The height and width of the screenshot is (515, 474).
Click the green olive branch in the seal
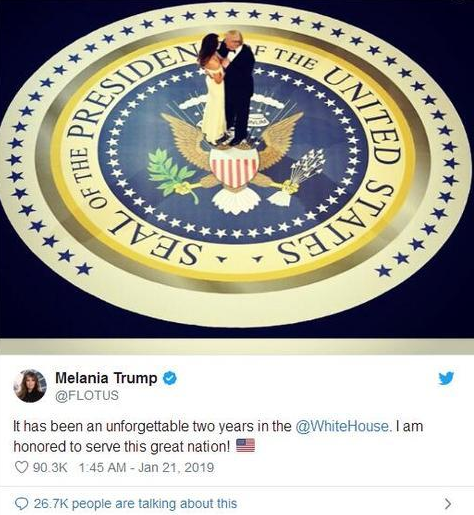(171, 173)
